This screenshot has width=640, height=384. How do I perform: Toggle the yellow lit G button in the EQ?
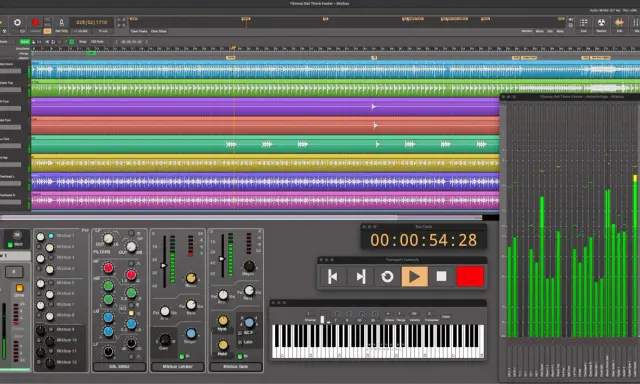[x=131, y=313]
